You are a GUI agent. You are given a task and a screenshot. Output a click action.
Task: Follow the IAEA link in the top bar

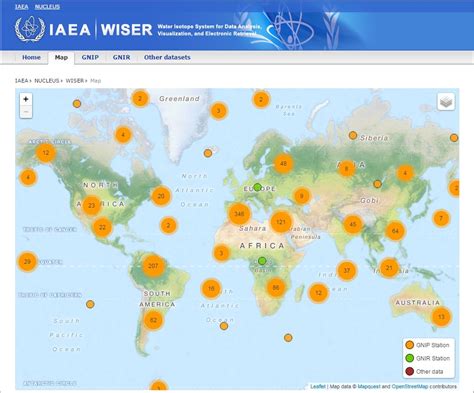(21, 6)
